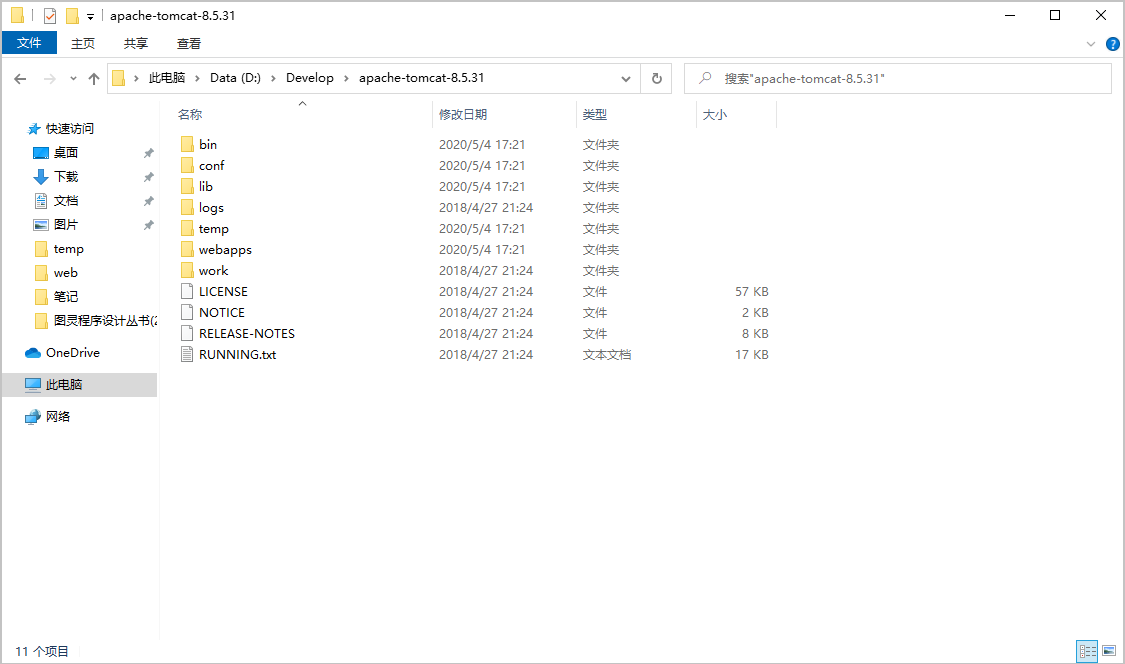Open quick access (快速访问) node

pyautogui.click(x=70, y=128)
